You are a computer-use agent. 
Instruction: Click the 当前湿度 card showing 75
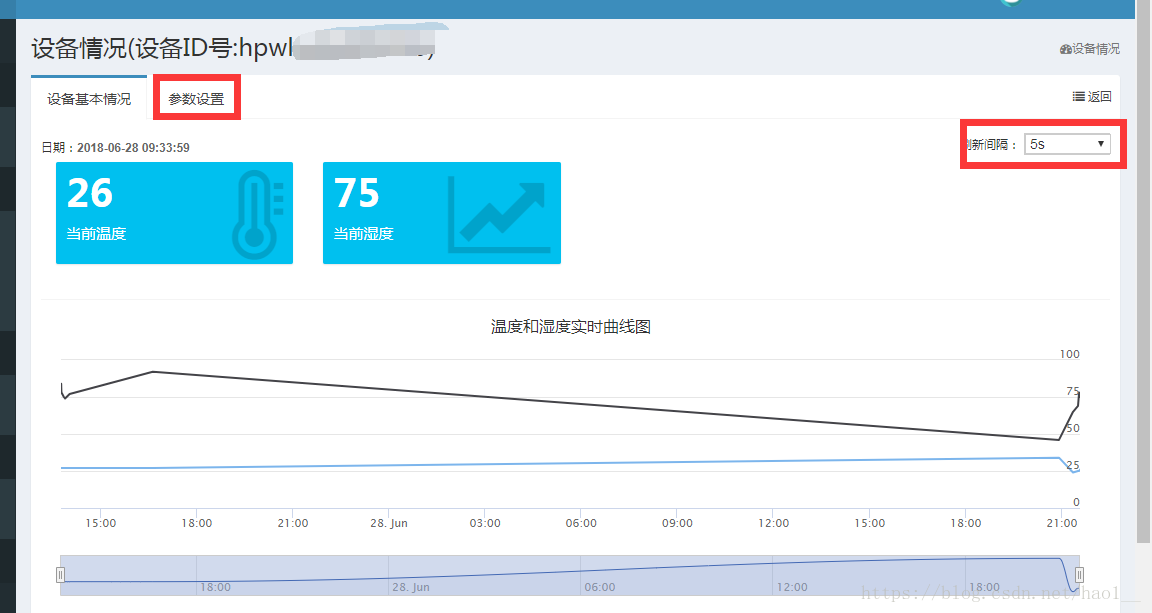pyautogui.click(x=442, y=213)
